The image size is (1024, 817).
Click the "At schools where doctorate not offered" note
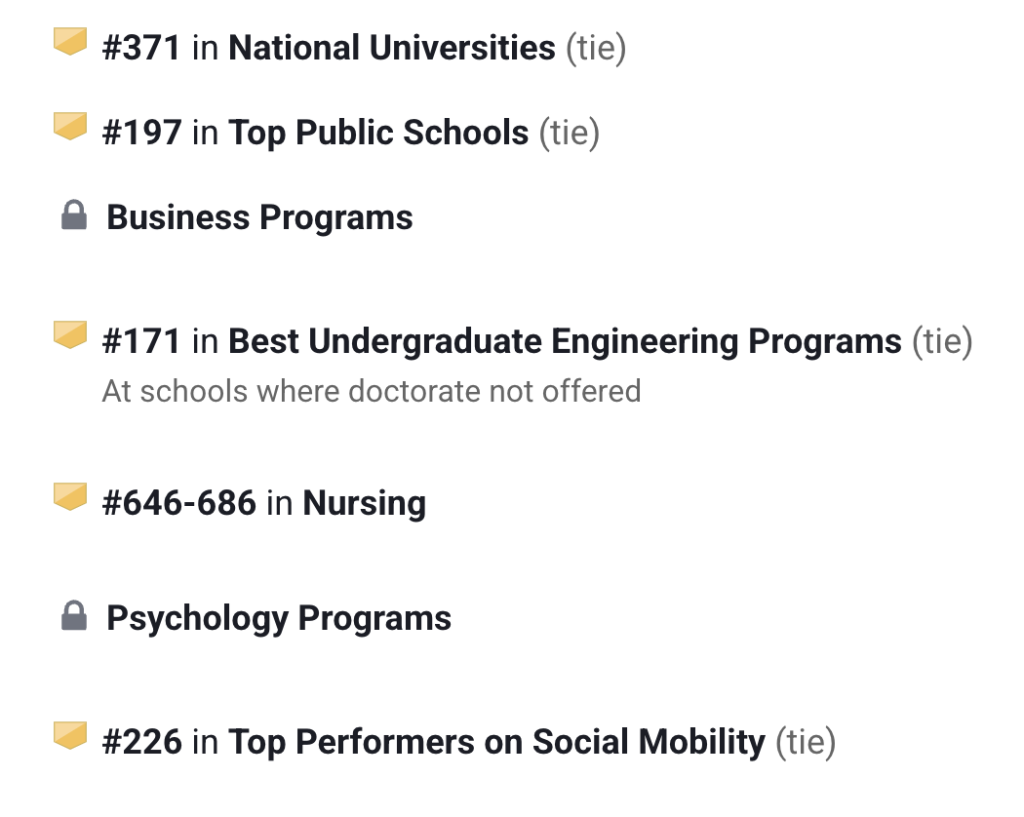[371, 390]
